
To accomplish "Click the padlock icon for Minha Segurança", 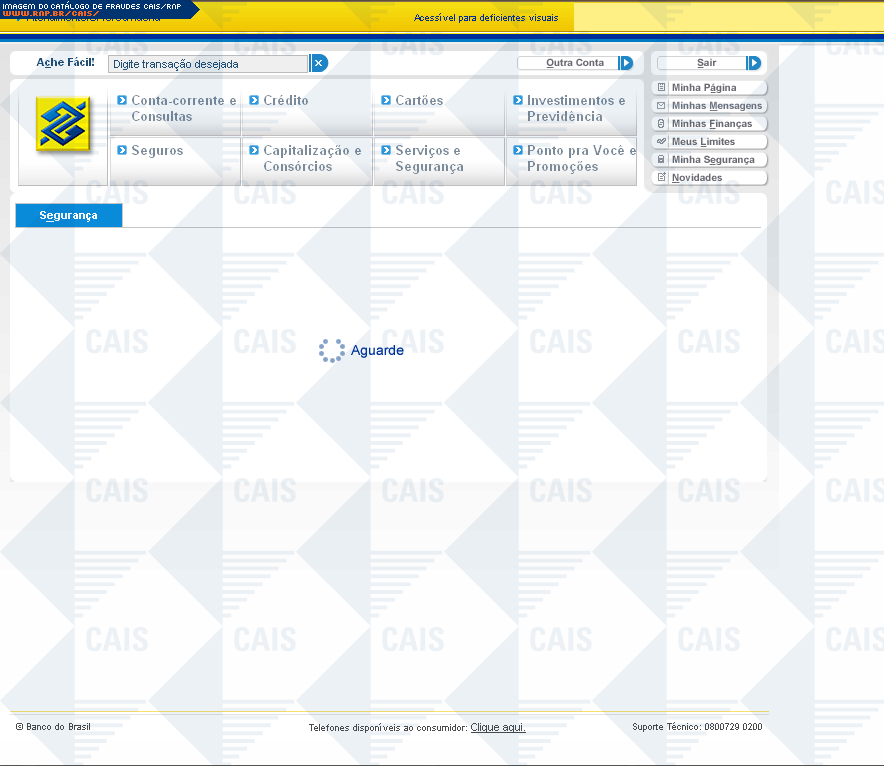I will pos(661,160).
